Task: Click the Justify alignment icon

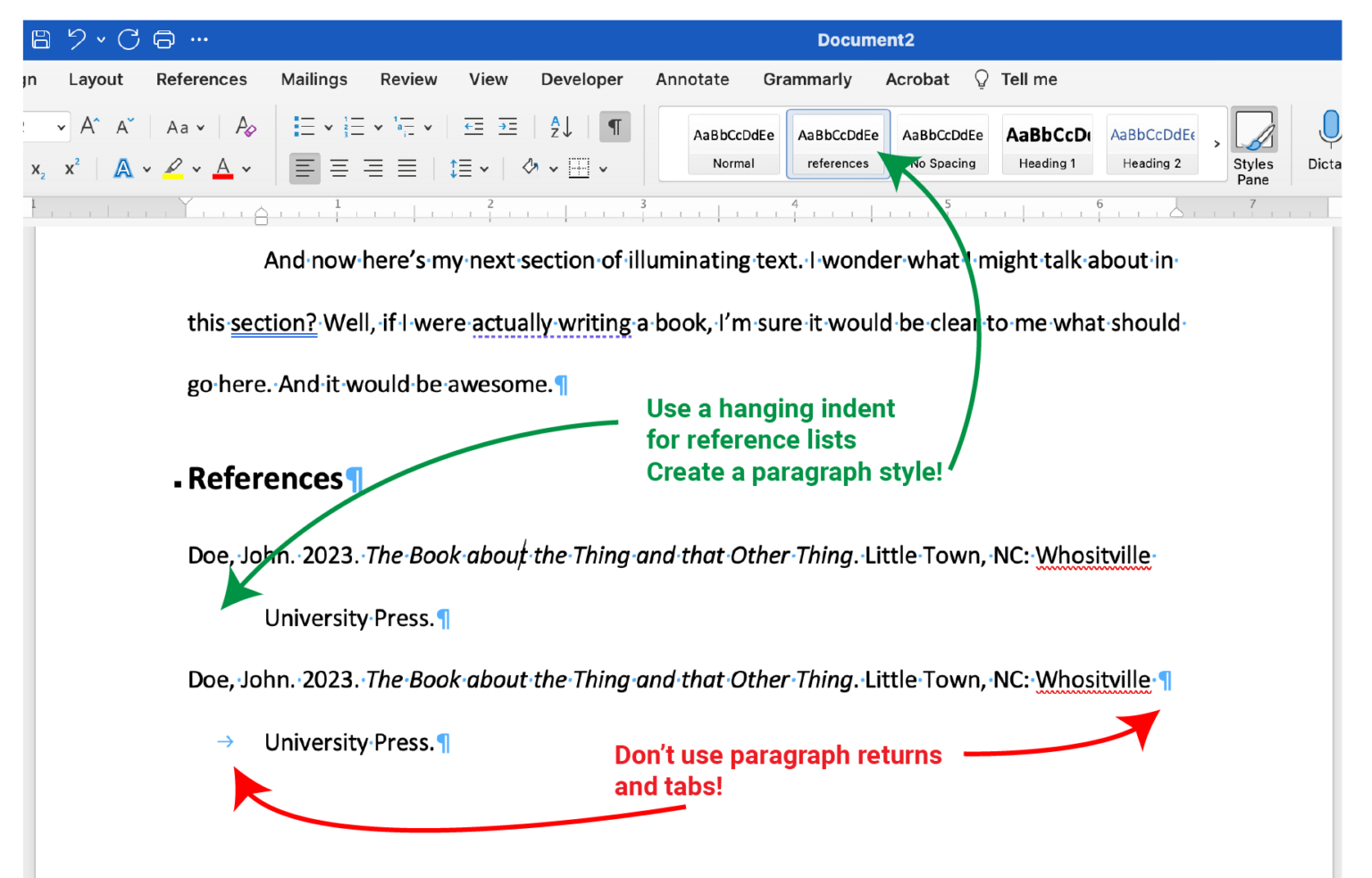Action: click(406, 168)
